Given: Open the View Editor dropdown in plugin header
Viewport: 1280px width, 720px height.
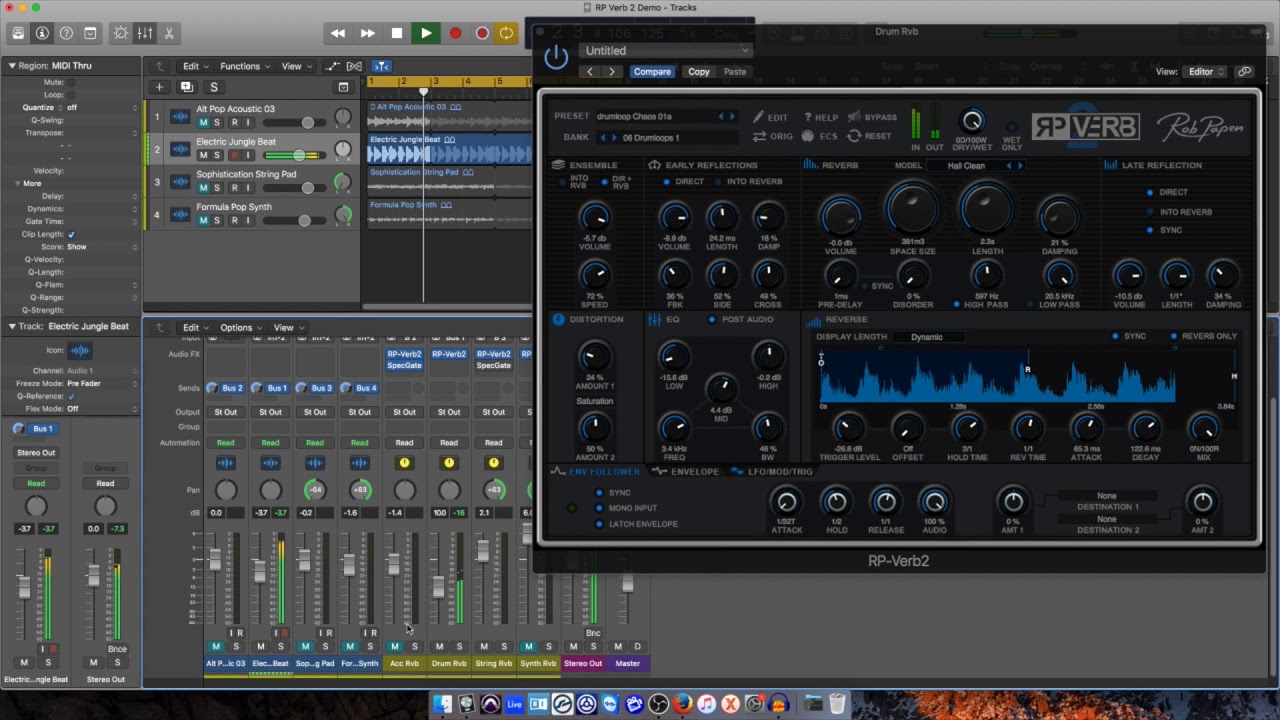Looking at the screenshot, I should pyautogui.click(x=1205, y=71).
